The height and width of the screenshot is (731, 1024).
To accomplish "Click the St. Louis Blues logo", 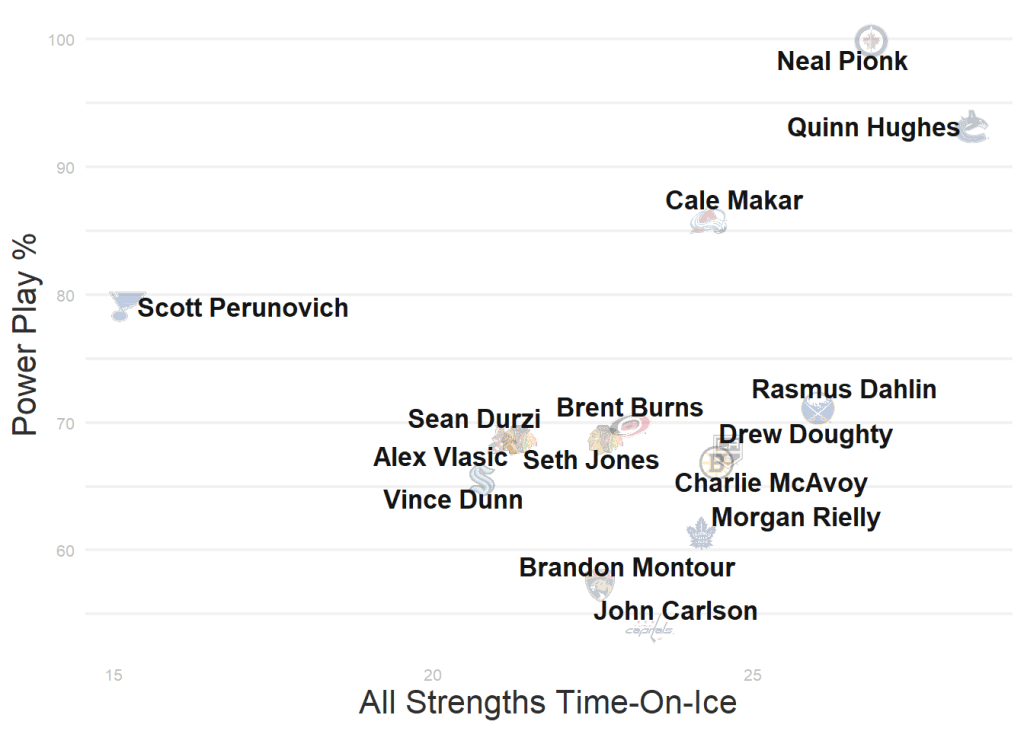I will (x=123, y=305).
